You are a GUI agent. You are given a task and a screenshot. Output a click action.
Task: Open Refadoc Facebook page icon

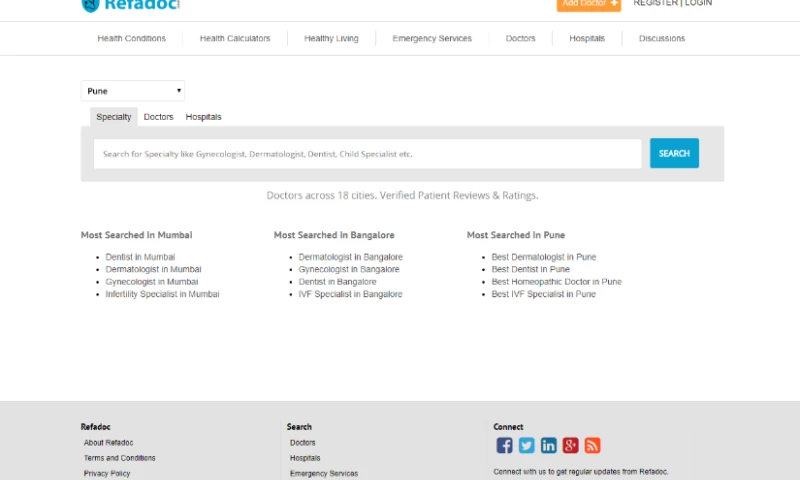pos(504,445)
